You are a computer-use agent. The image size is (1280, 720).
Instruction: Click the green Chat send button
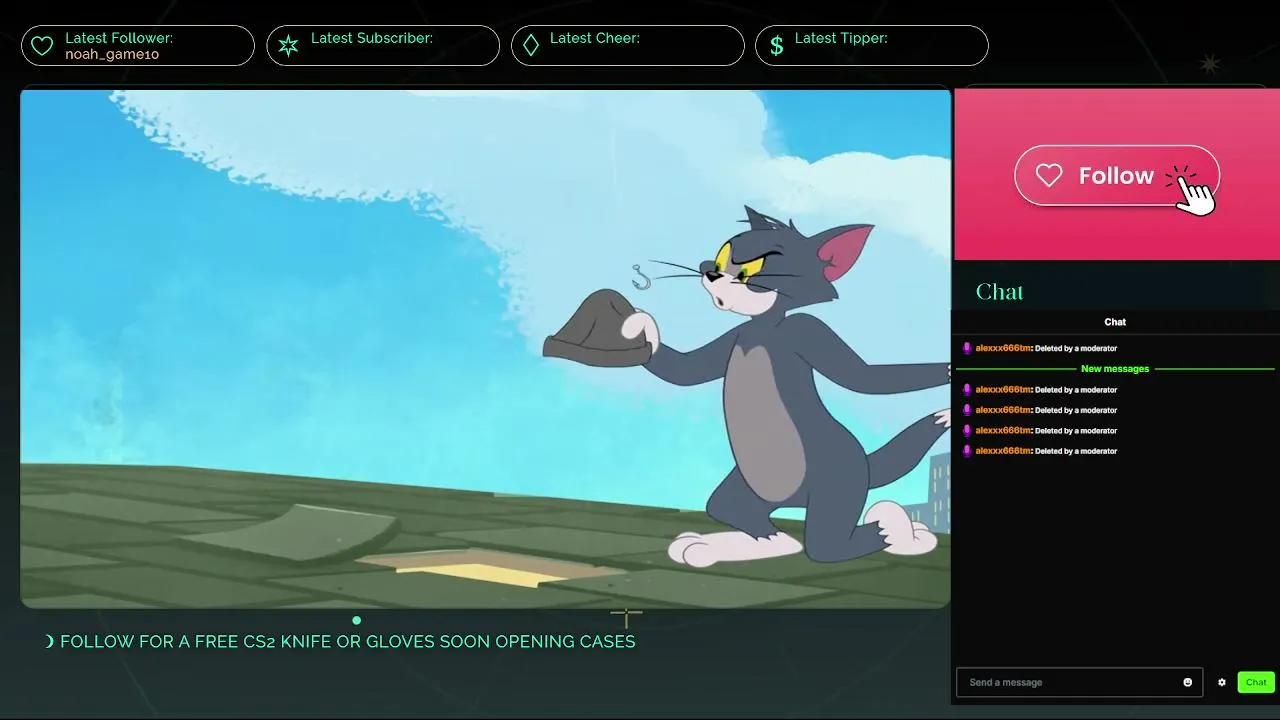click(1256, 682)
